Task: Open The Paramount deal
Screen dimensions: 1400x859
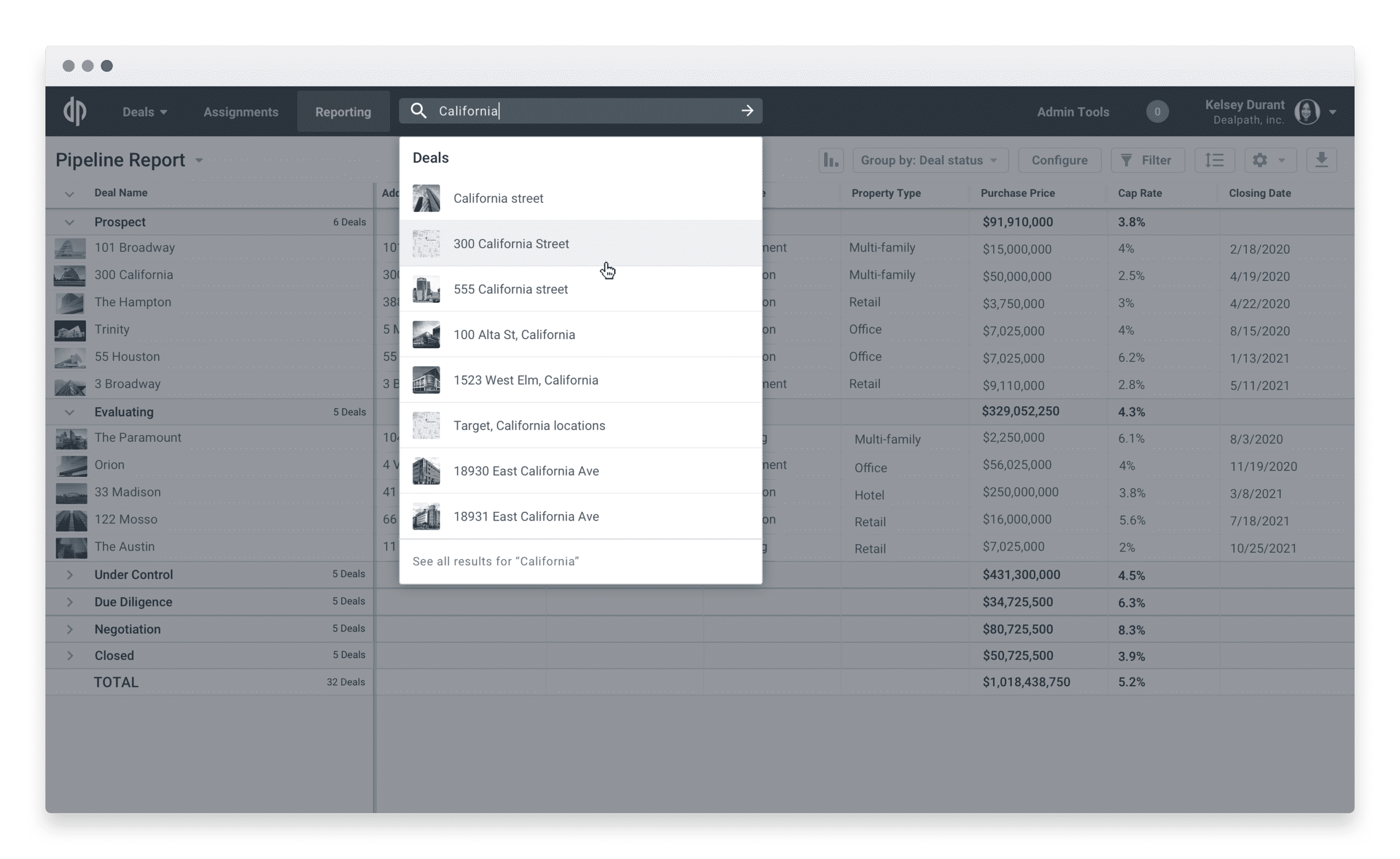Action: (x=137, y=437)
